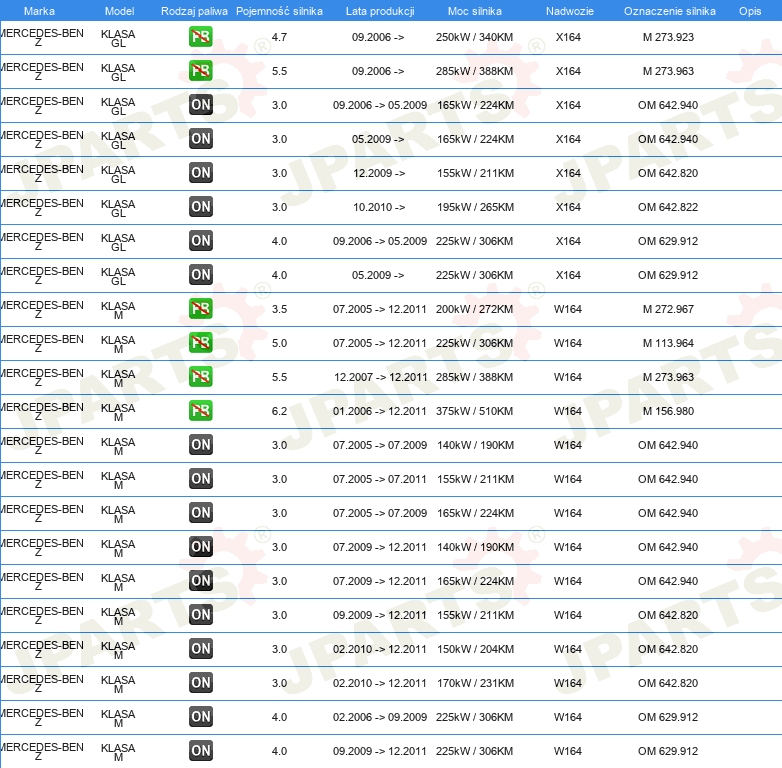Click the Moc silnika column header
The image size is (782, 768).
[x=474, y=10]
